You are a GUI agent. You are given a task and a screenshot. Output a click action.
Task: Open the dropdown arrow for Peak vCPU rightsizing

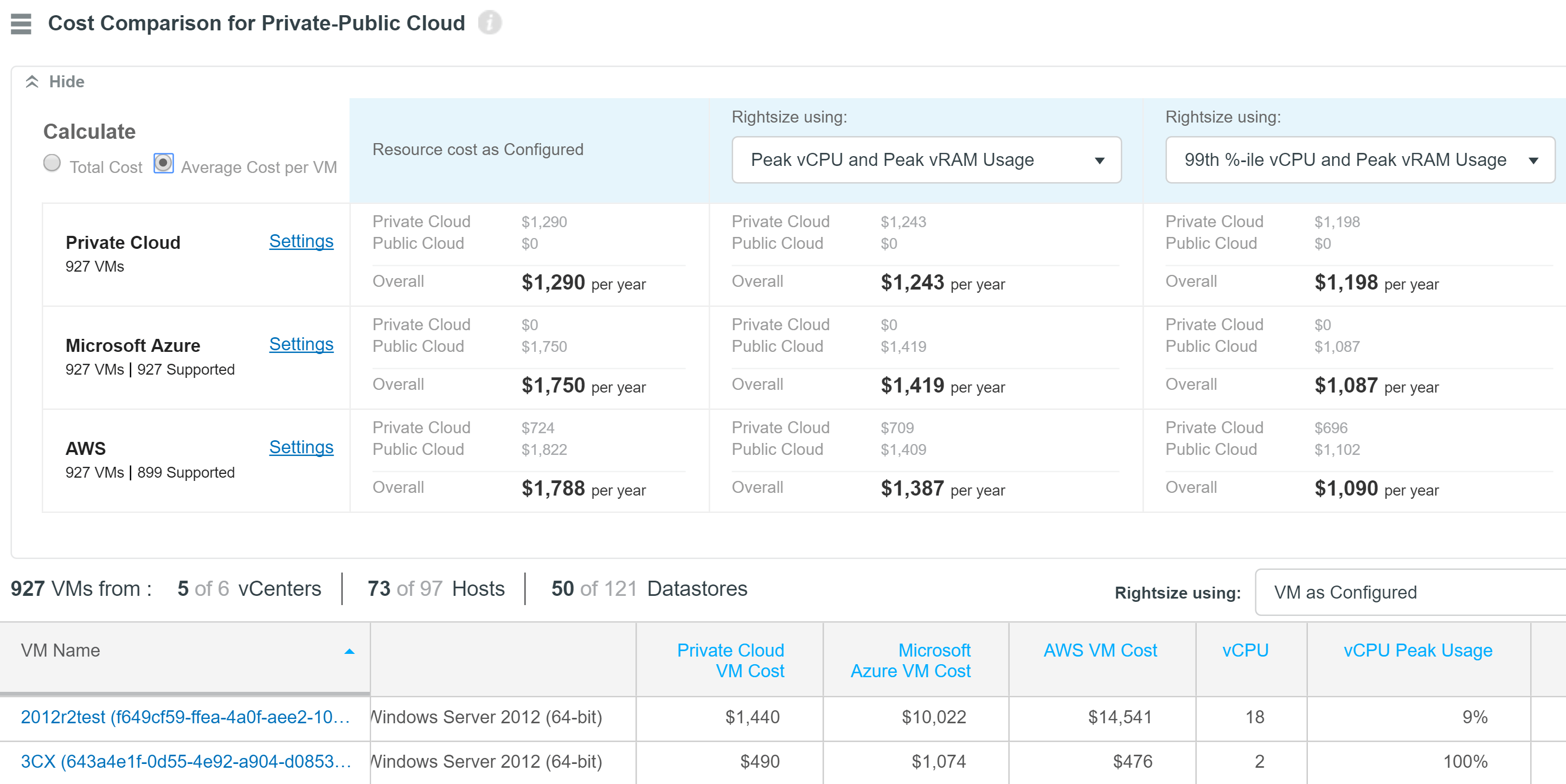pos(1100,160)
